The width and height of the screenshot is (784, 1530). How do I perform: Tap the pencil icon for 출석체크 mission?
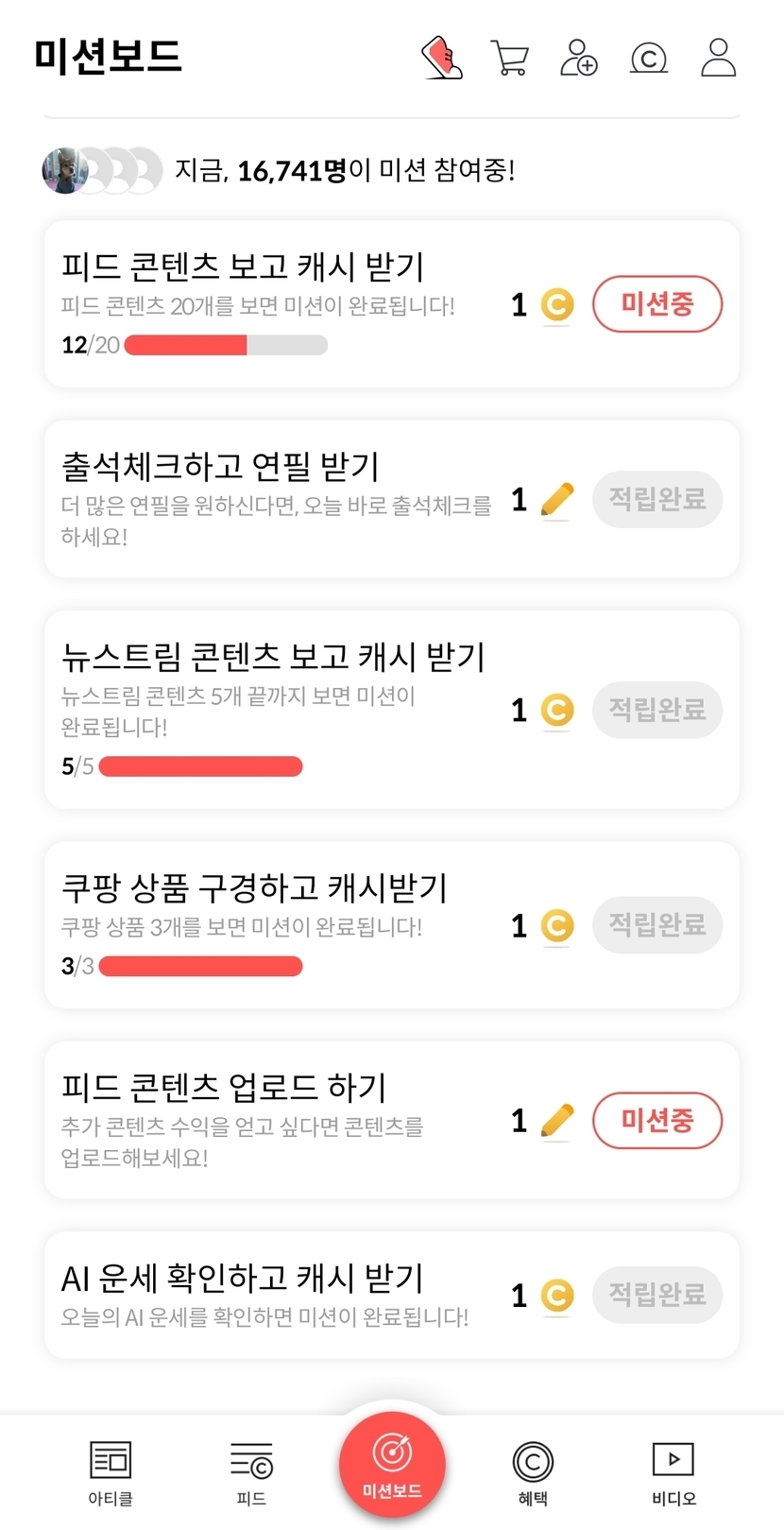coord(557,500)
